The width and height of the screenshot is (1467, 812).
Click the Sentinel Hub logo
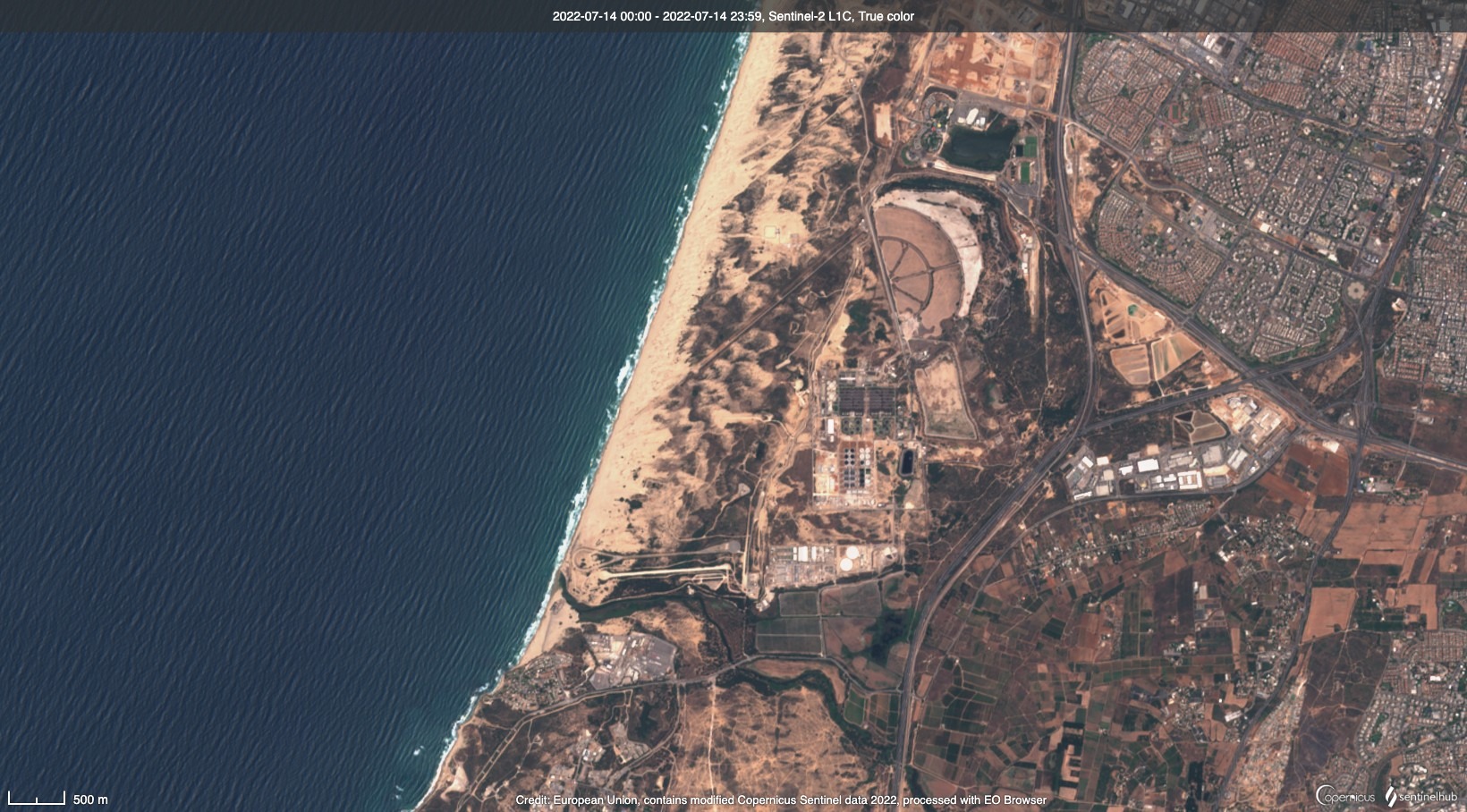[x=1421, y=796]
